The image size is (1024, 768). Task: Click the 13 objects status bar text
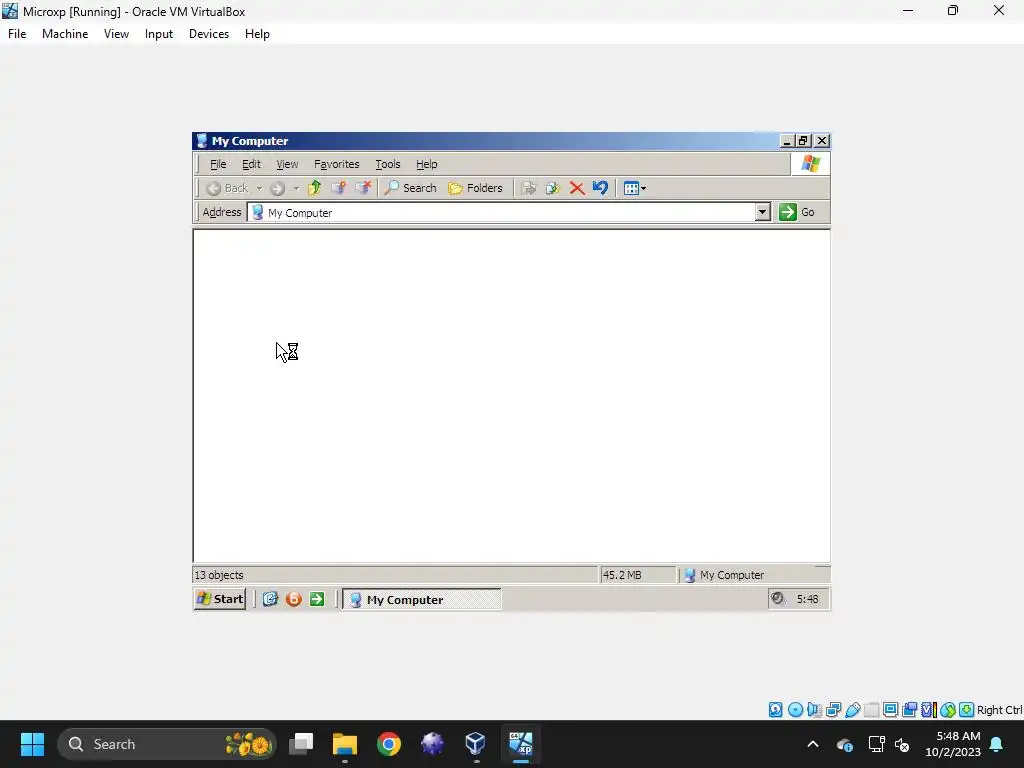(x=219, y=575)
